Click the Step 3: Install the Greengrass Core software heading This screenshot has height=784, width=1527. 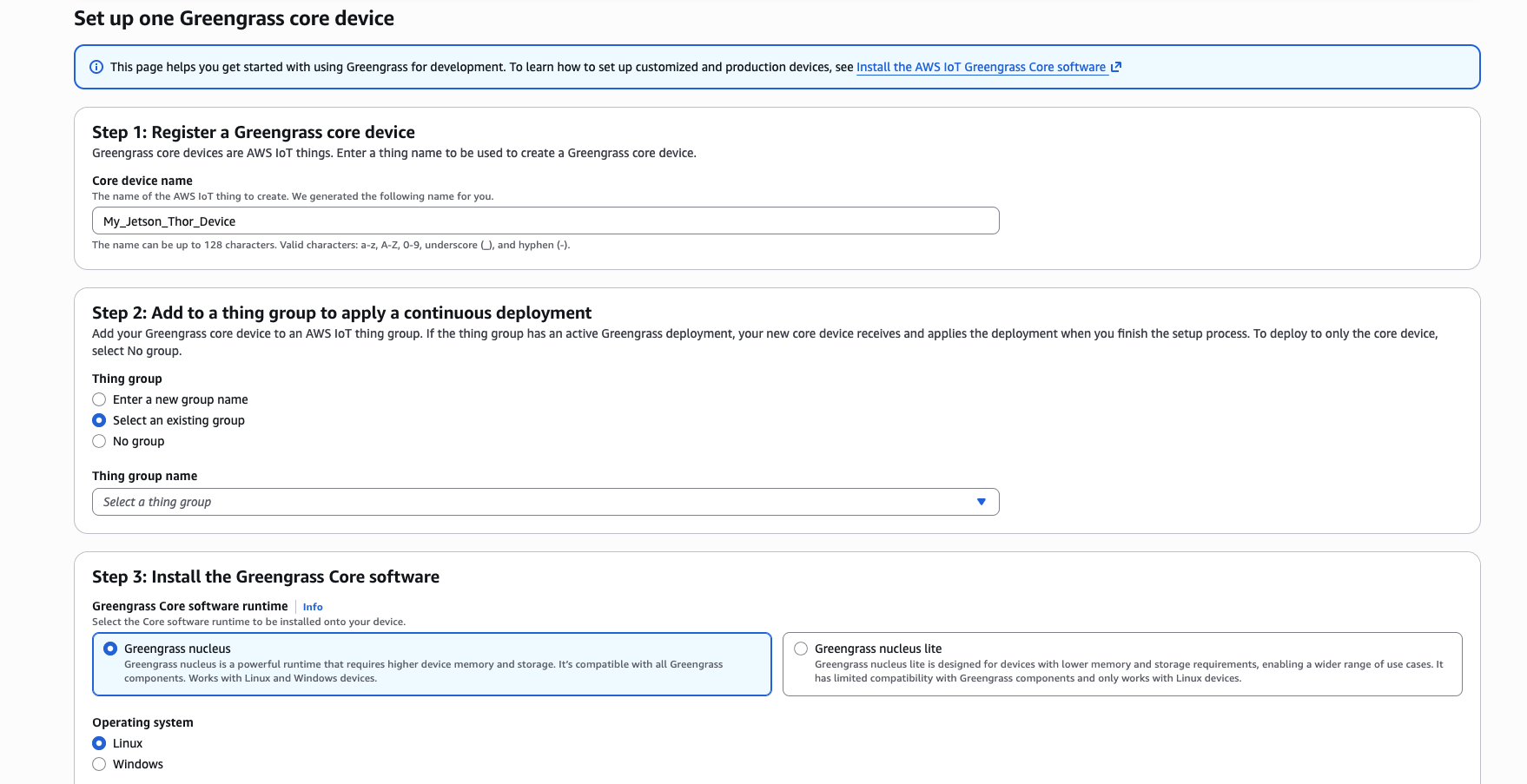266,576
